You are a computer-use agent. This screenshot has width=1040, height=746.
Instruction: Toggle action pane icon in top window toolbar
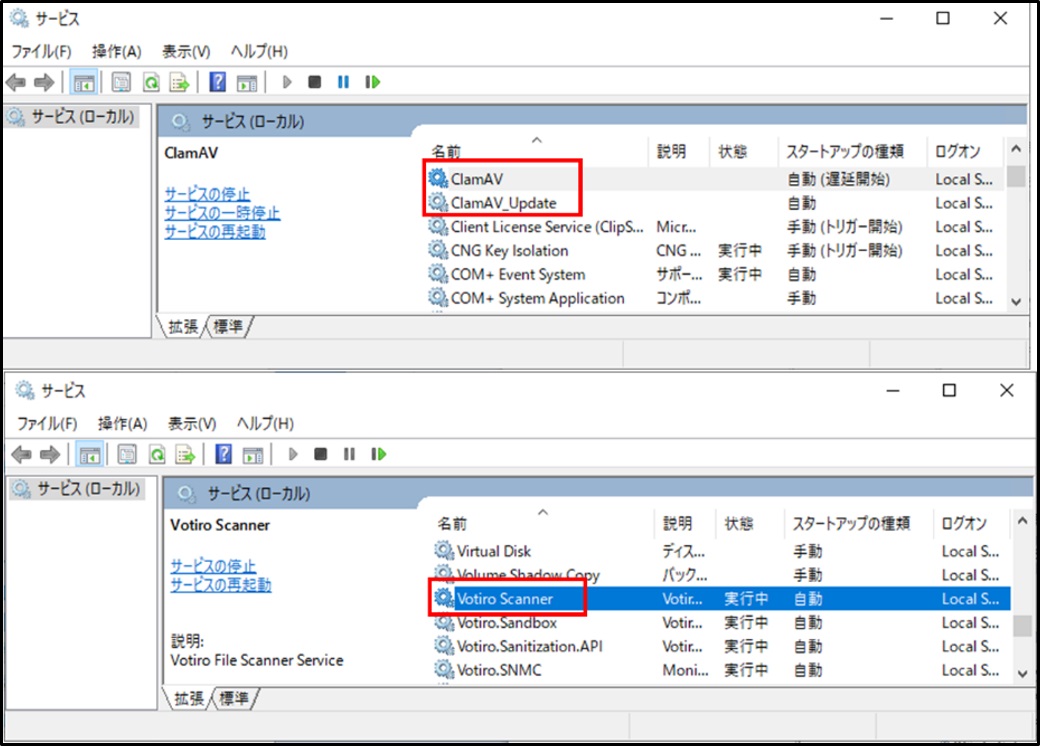[247, 83]
